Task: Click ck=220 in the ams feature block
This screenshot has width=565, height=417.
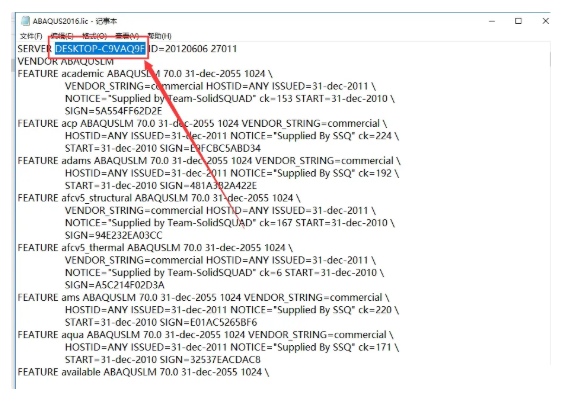Action: click(x=375, y=310)
